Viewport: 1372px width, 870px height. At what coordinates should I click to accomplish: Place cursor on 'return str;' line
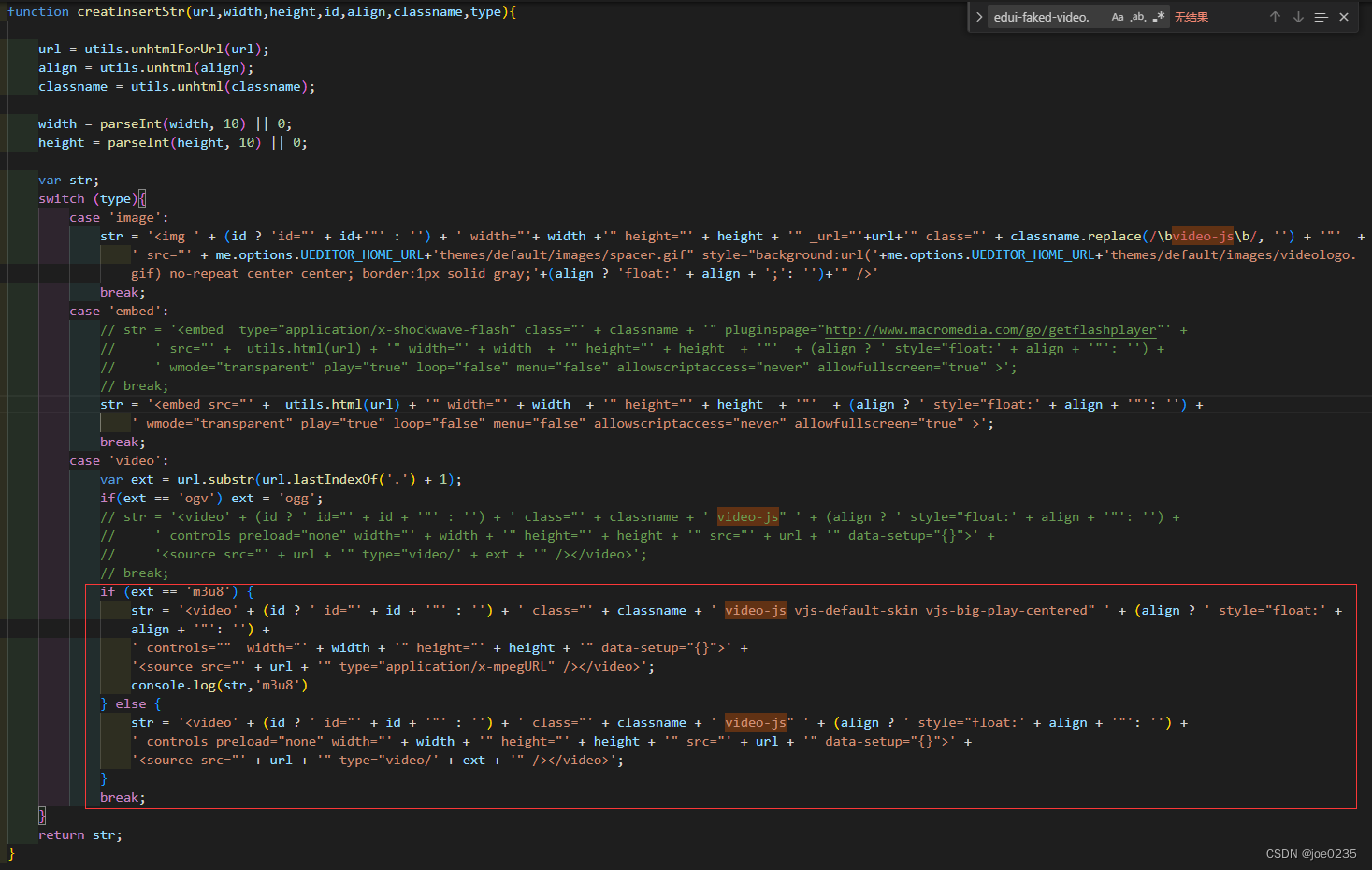click(80, 834)
